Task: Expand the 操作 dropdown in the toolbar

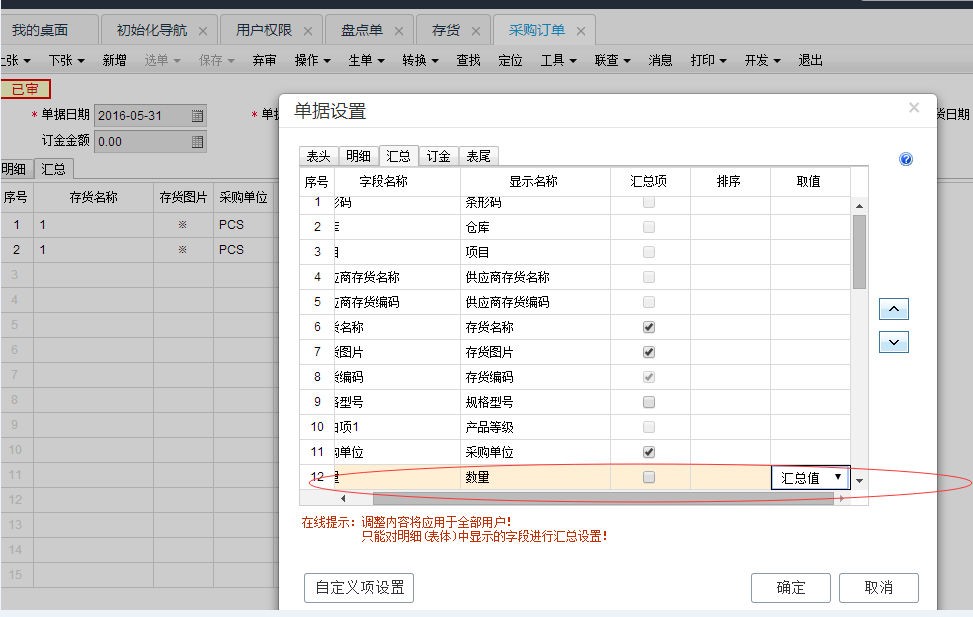Action: pyautogui.click(x=311, y=60)
